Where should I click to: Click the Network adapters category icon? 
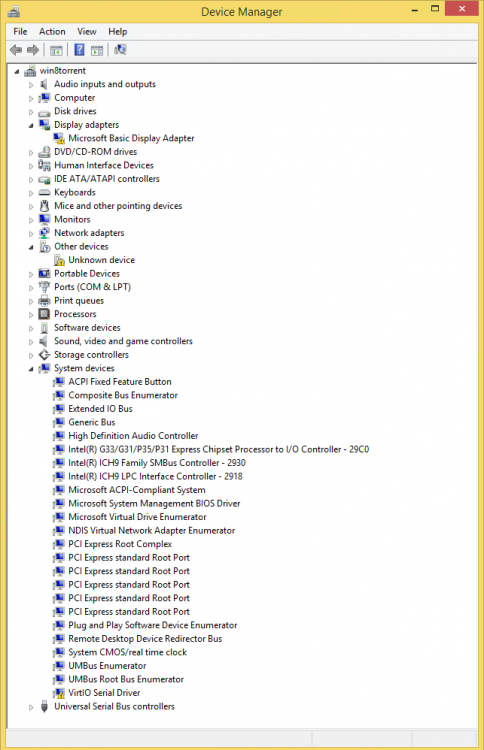pyautogui.click(x=44, y=233)
